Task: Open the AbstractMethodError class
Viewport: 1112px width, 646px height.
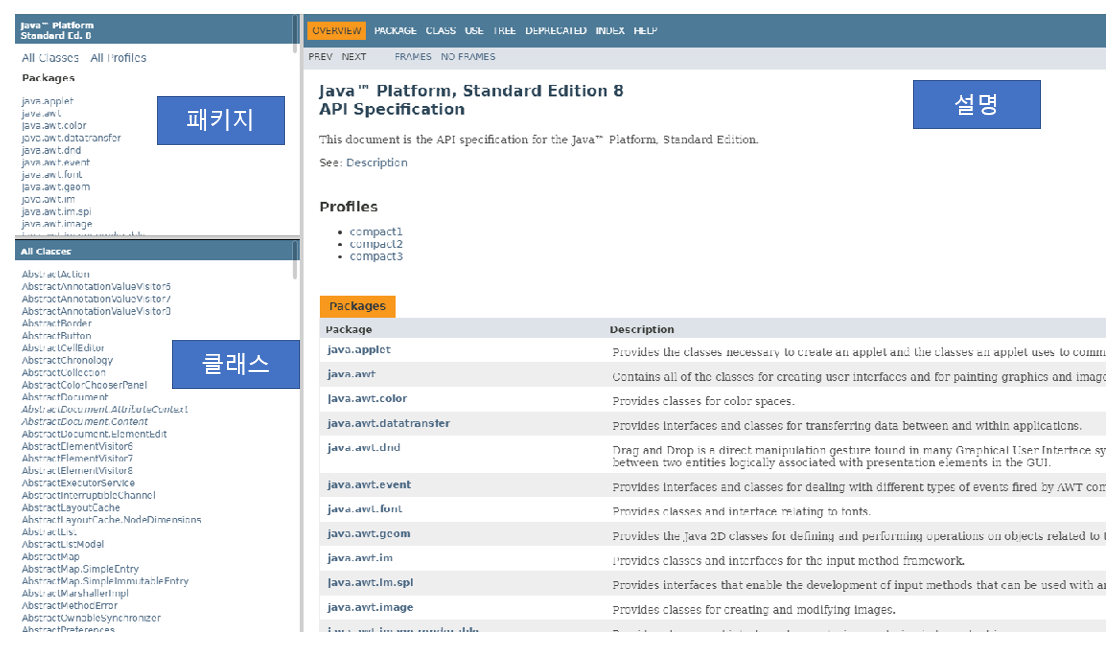Action: point(70,606)
